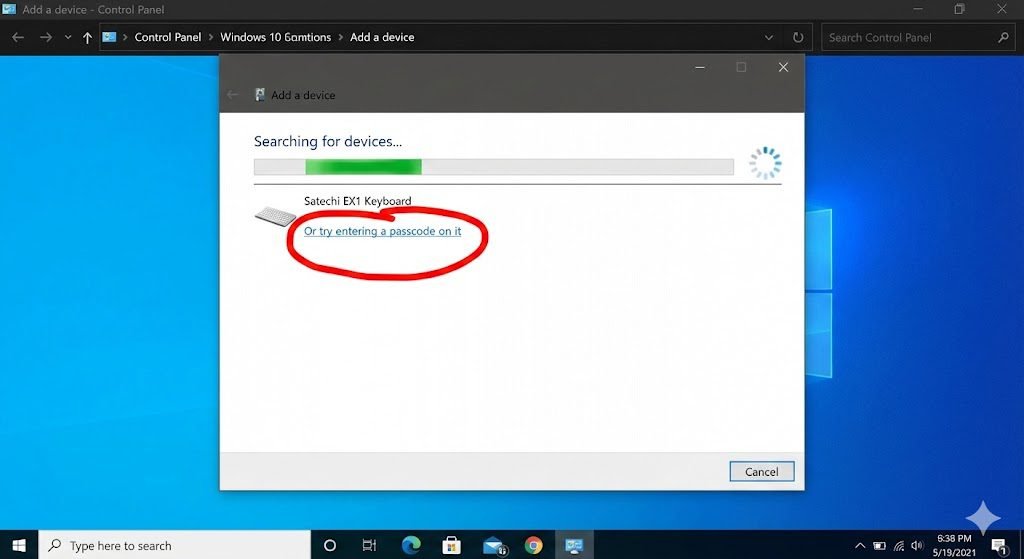
Task: Click the 'Or try entering a passcode on it' link
Action: click(x=383, y=231)
